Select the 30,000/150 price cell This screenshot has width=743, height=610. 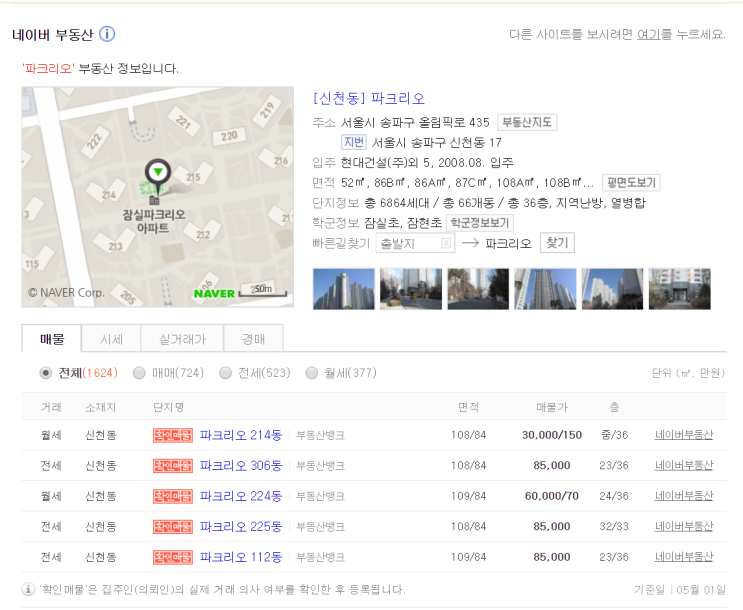(552, 435)
